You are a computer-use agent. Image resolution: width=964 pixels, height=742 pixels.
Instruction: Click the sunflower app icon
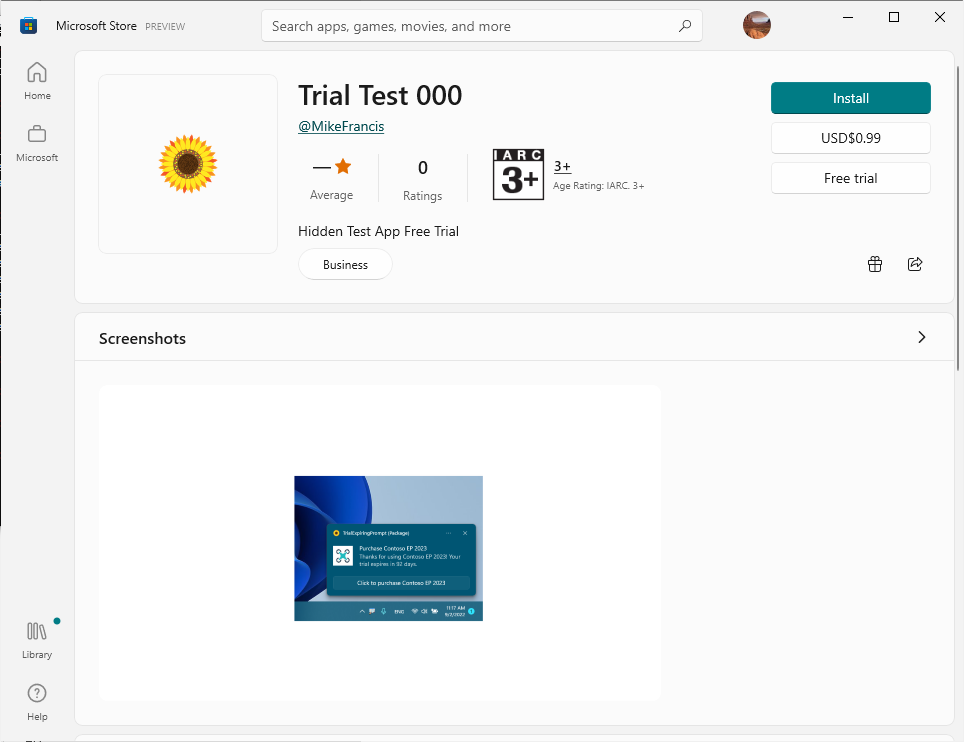point(188,164)
